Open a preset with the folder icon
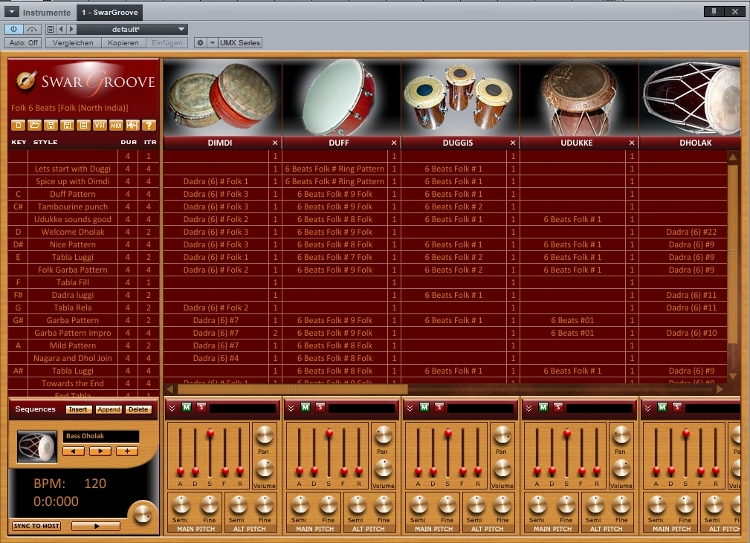The image size is (750, 543). coord(34,125)
